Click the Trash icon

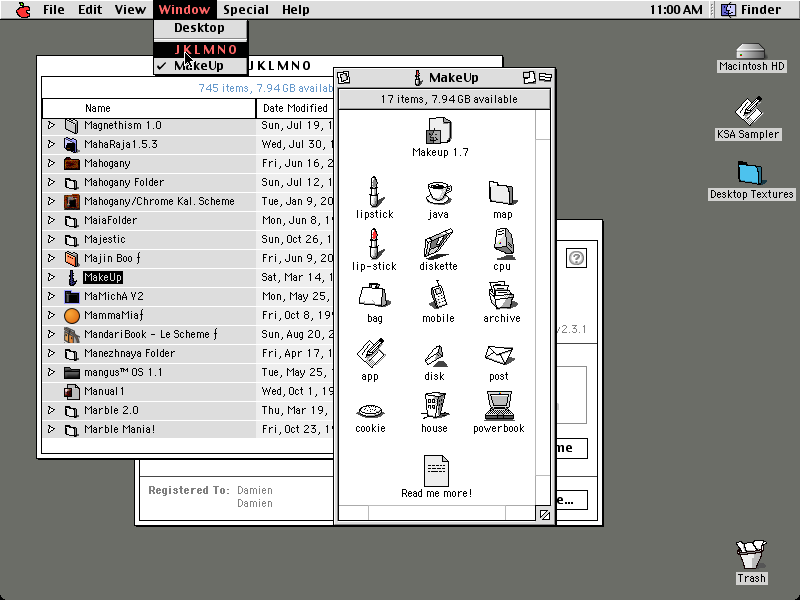(x=751, y=555)
